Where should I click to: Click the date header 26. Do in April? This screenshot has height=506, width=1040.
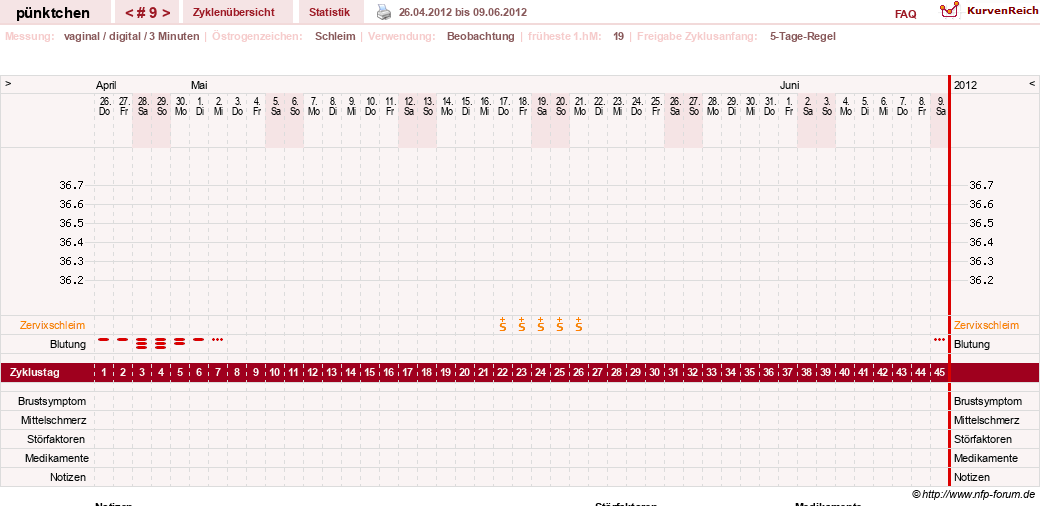click(104, 106)
